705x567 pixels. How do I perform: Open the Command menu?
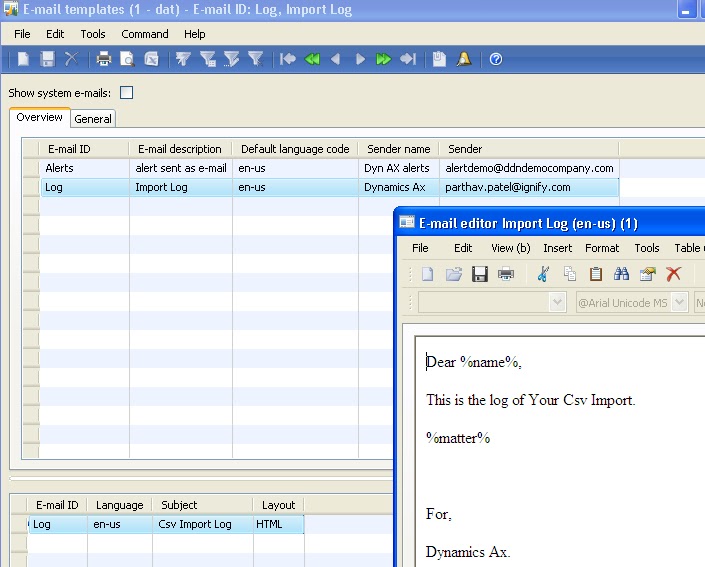coord(145,34)
